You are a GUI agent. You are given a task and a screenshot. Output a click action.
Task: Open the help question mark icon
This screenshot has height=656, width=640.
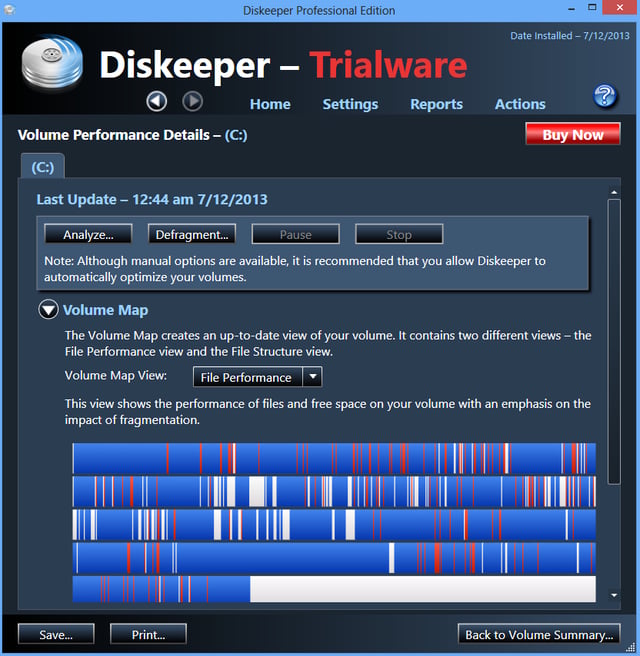coord(604,95)
